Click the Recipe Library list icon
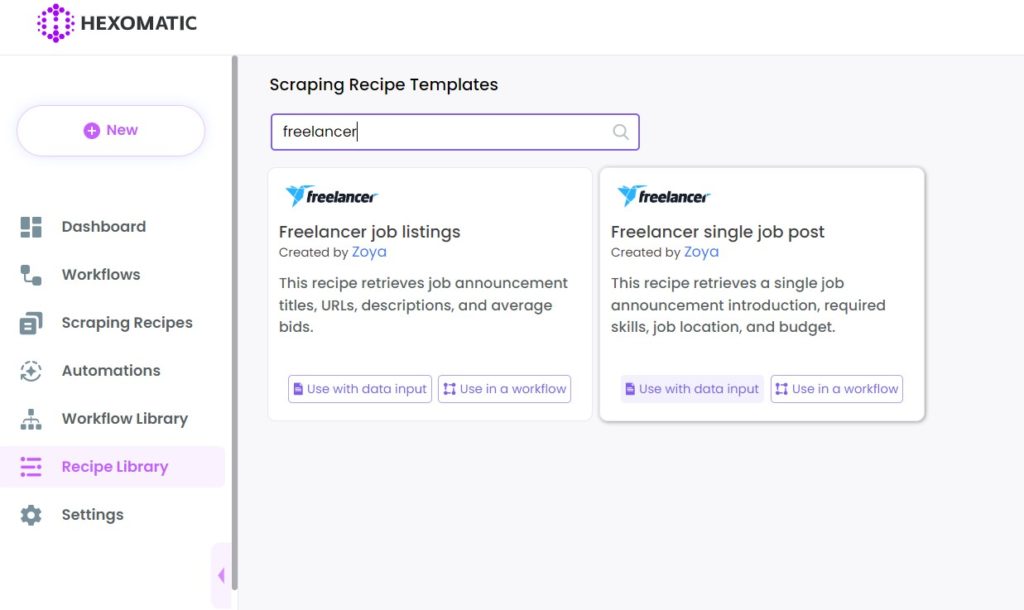The width and height of the screenshot is (1024, 610). click(31, 467)
